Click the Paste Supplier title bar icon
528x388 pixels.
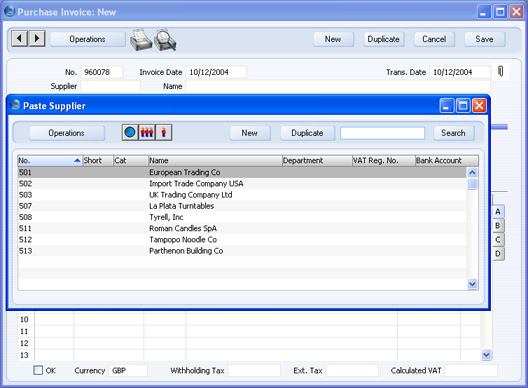[15, 105]
